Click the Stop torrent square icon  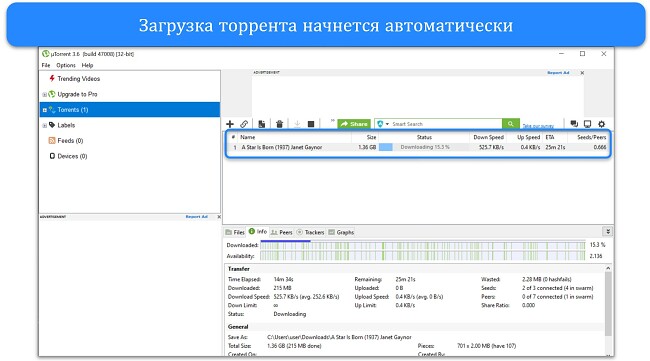click(x=311, y=124)
